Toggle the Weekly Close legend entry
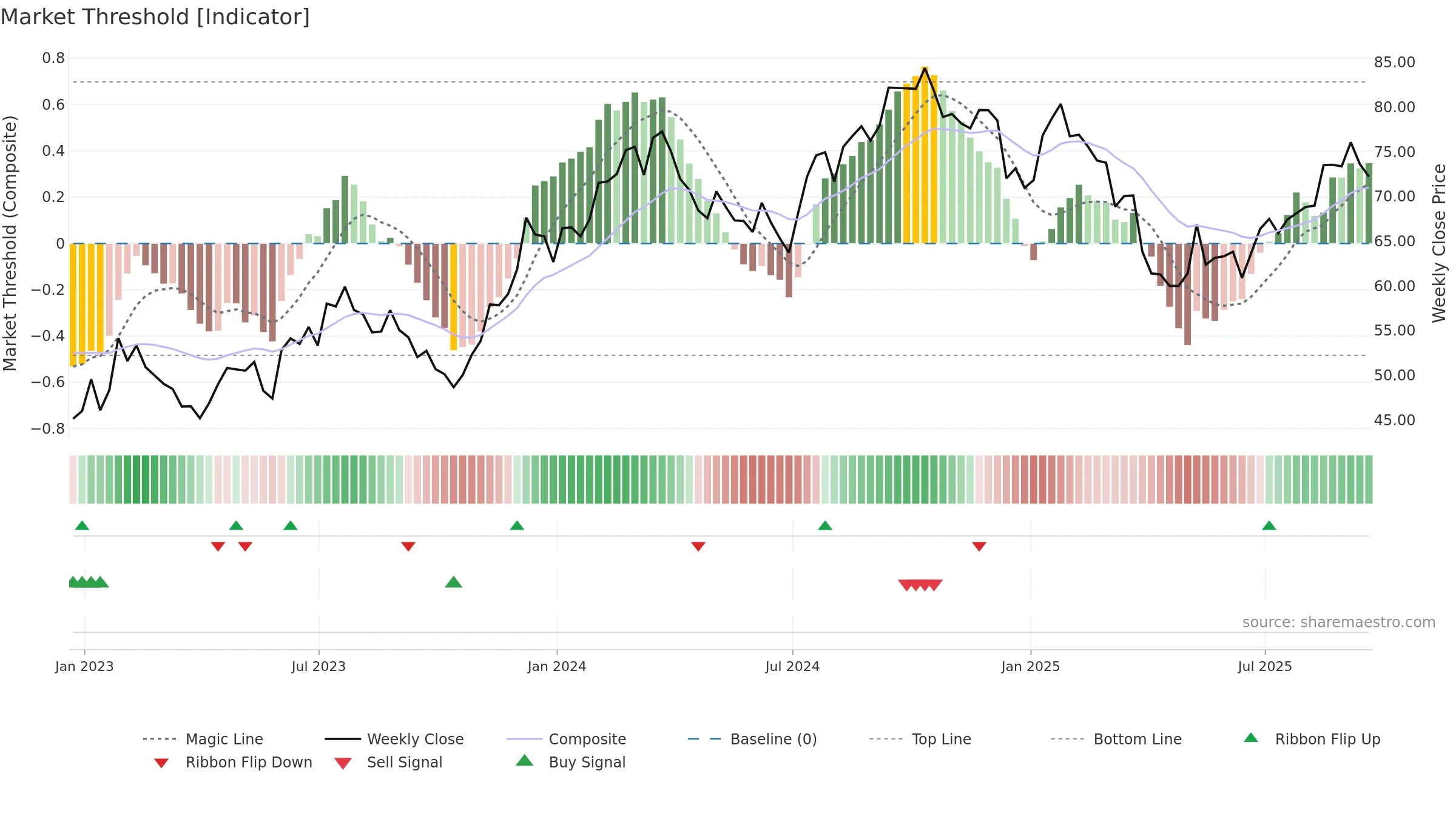 tap(394, 739)
